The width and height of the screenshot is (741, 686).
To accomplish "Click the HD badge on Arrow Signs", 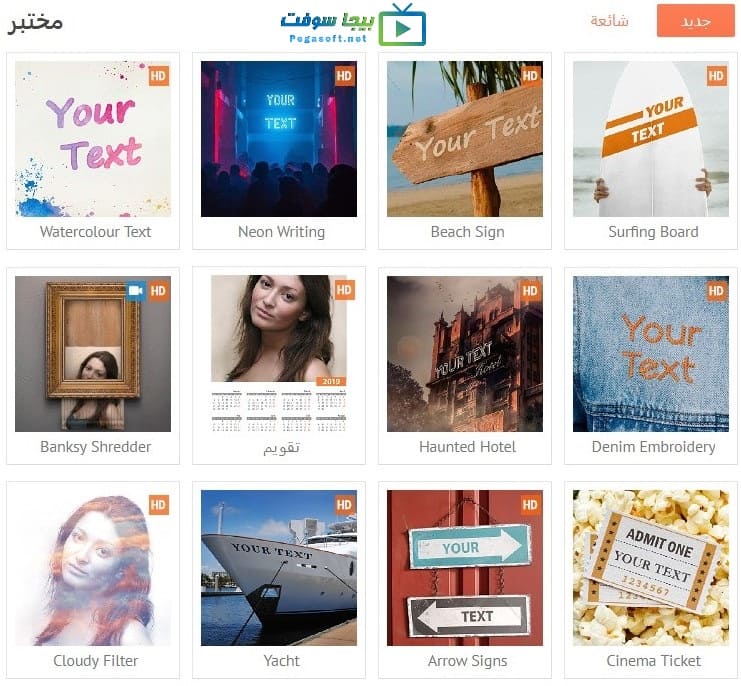I will click(x=530, y=505).
